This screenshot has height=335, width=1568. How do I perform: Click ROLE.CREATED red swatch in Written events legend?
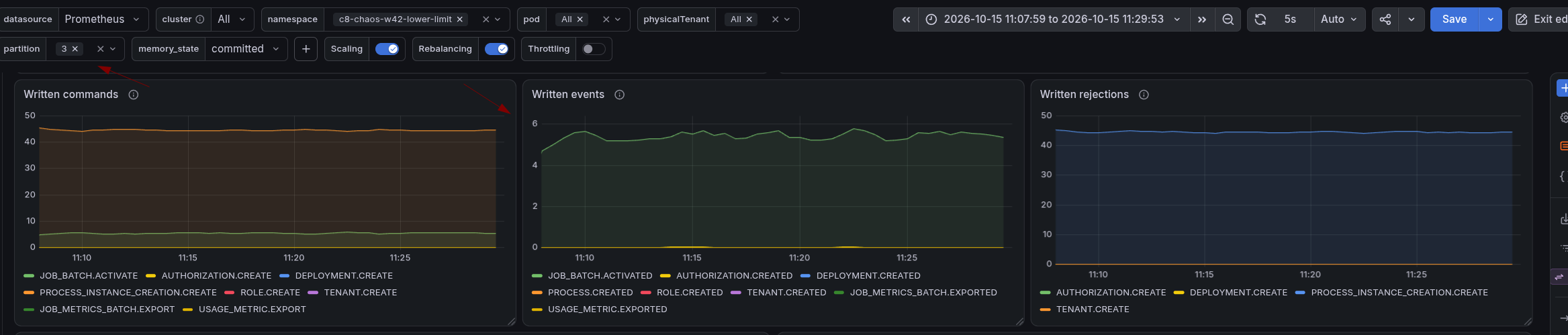646,293
